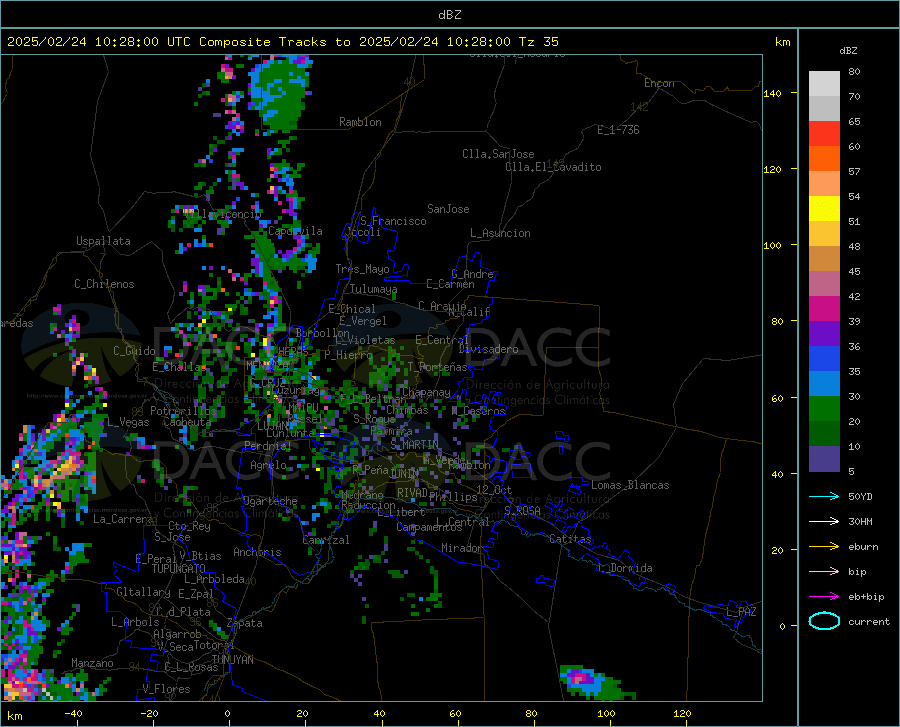This screenshot has width=900, height=727.
Task: Pick the red swatch between 65 and 60
Action: coord(824,134)
